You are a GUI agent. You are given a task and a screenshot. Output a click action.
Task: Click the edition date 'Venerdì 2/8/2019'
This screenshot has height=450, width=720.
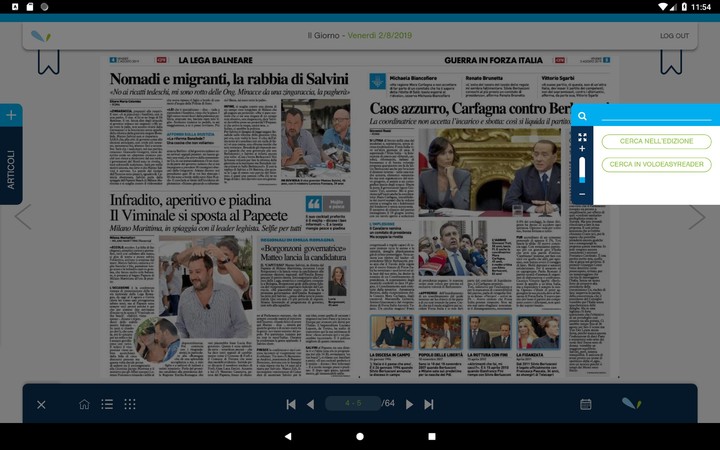pos(379,35)
